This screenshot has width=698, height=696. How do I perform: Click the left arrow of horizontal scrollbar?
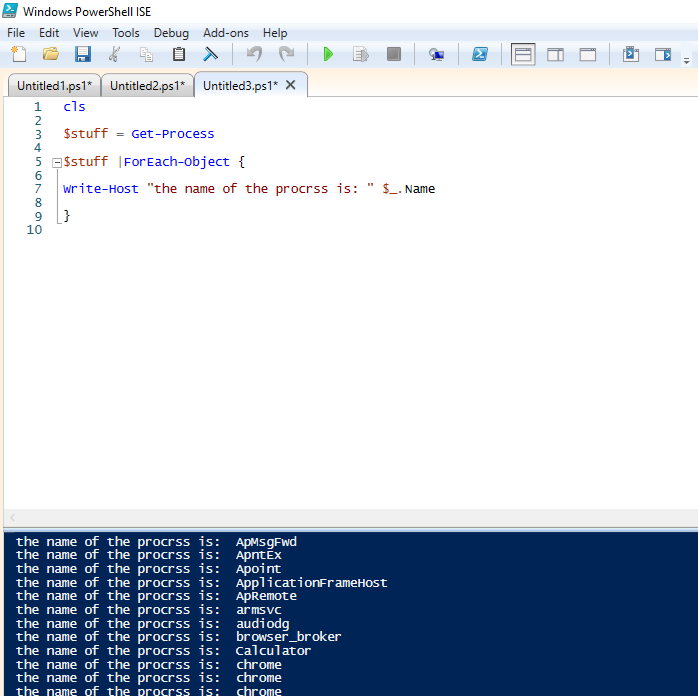click(x=12, y=517)
